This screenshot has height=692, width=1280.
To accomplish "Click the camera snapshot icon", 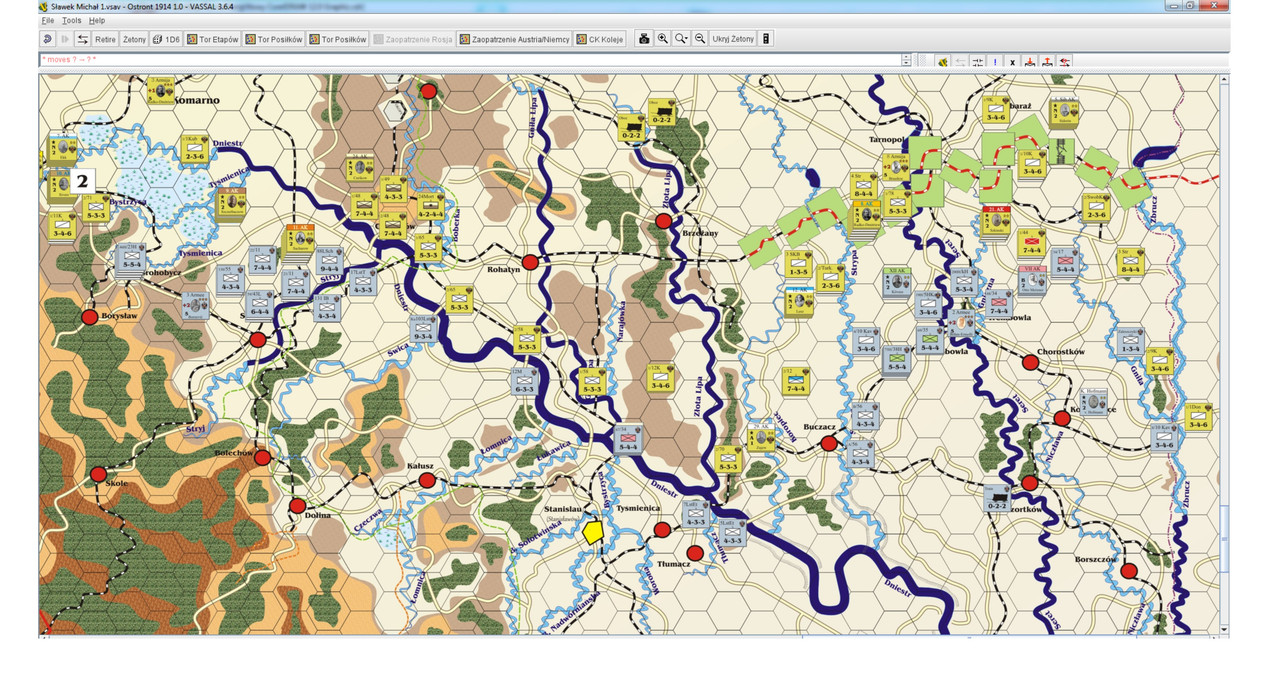I will click(645, 39).
